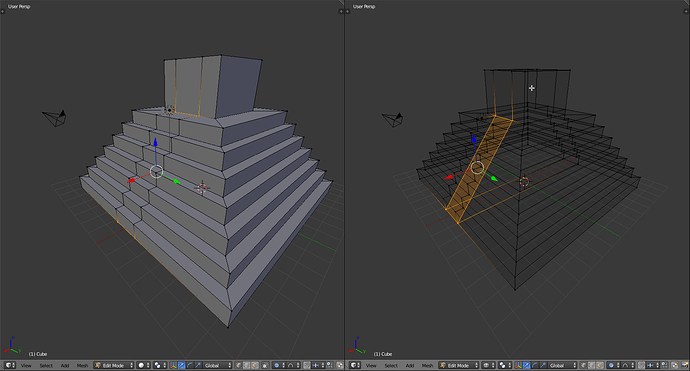Select translate manipulator in left viewport header
This screenshot has width=690, height=371.
coord(181,365)
